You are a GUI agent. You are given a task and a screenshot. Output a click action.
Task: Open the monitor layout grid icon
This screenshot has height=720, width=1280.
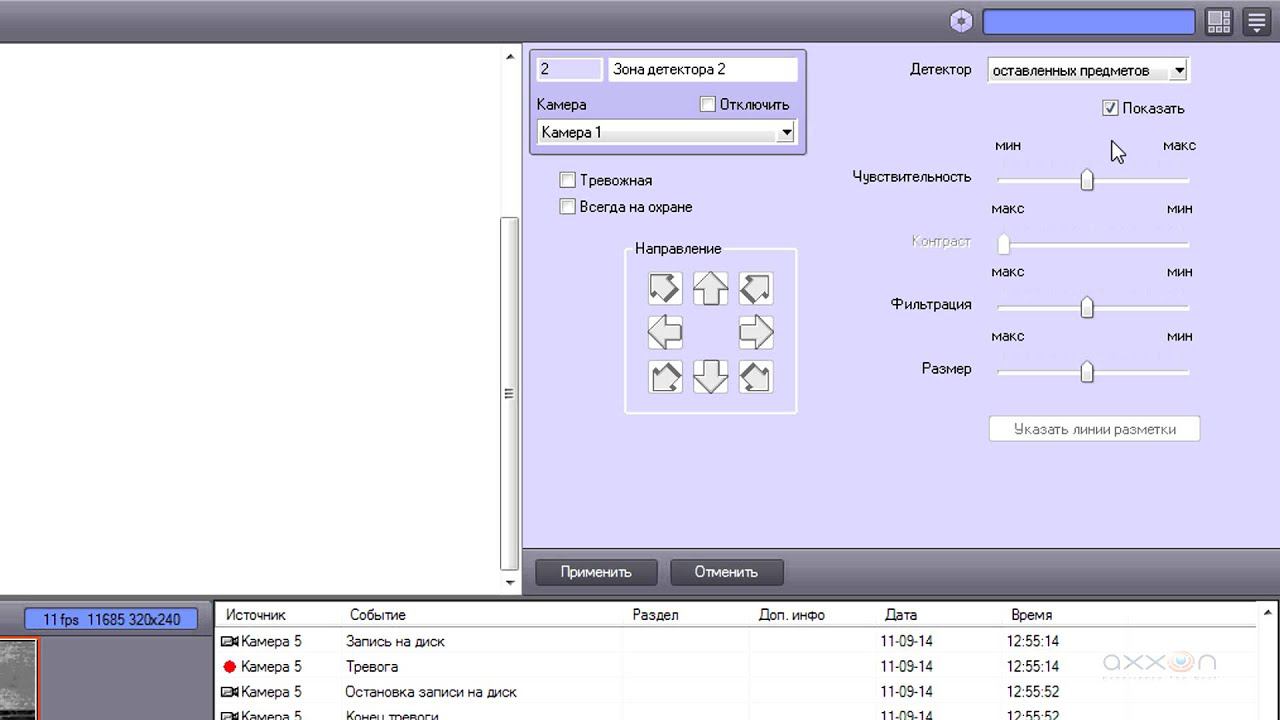click(1219, 21)
